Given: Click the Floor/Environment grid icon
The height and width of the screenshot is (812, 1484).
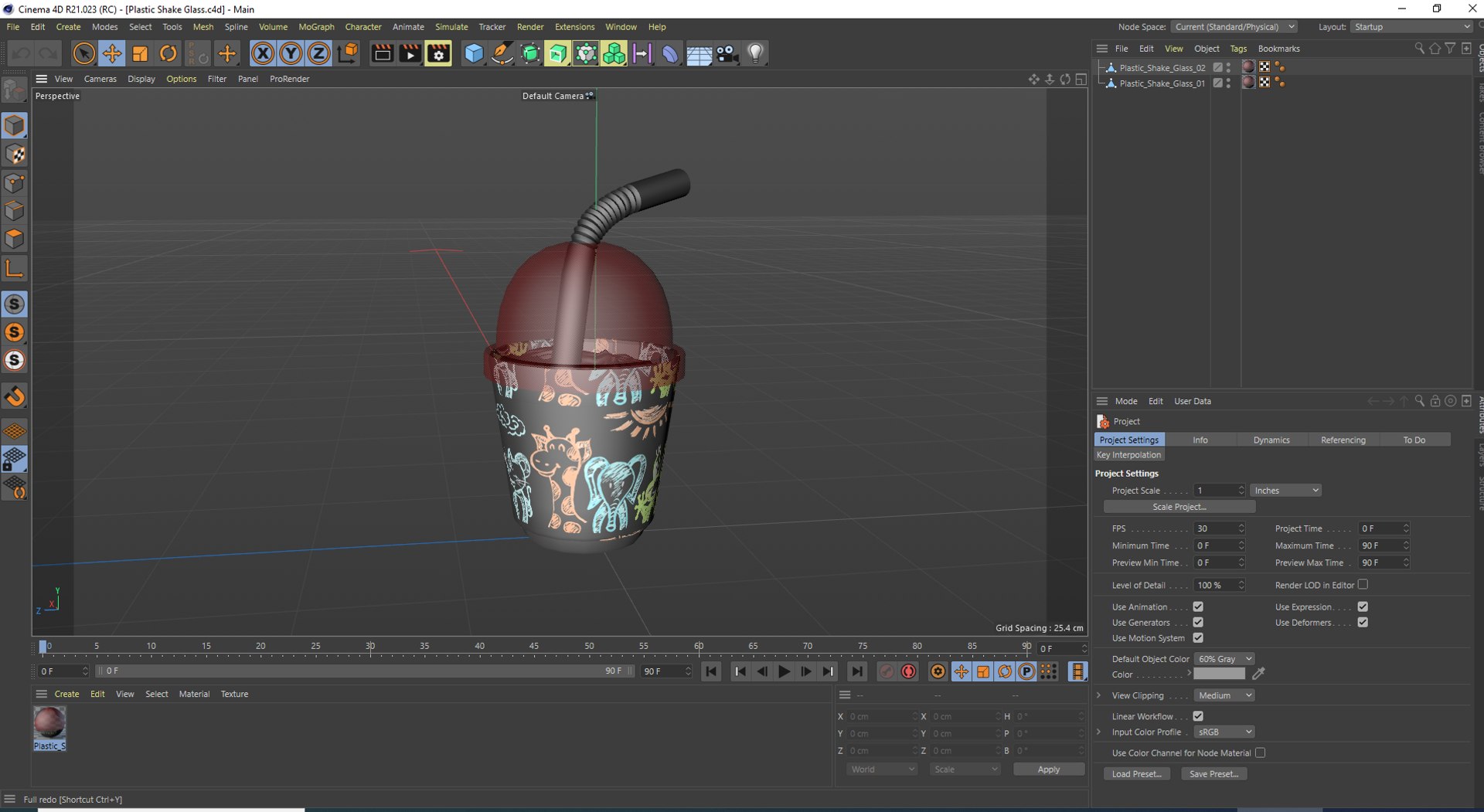Looking at the screenshot, I should [x=699, y=53].
